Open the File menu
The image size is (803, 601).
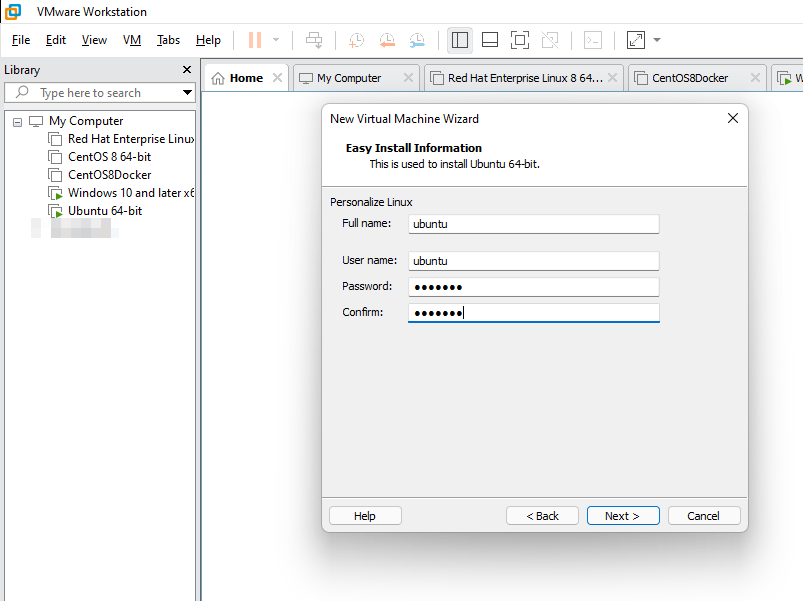point(21,40)
